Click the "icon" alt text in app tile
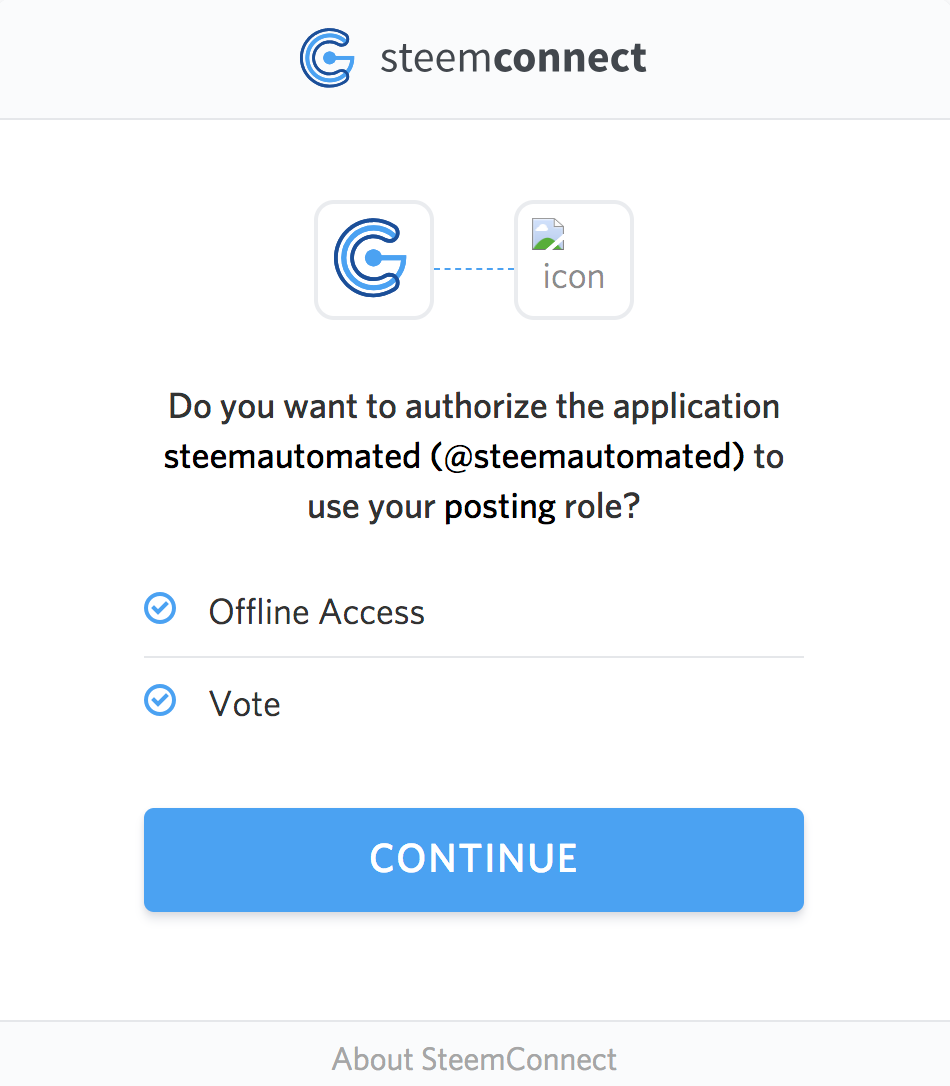This screenshot has width=950, height=1086. click(x=573, y=277)
